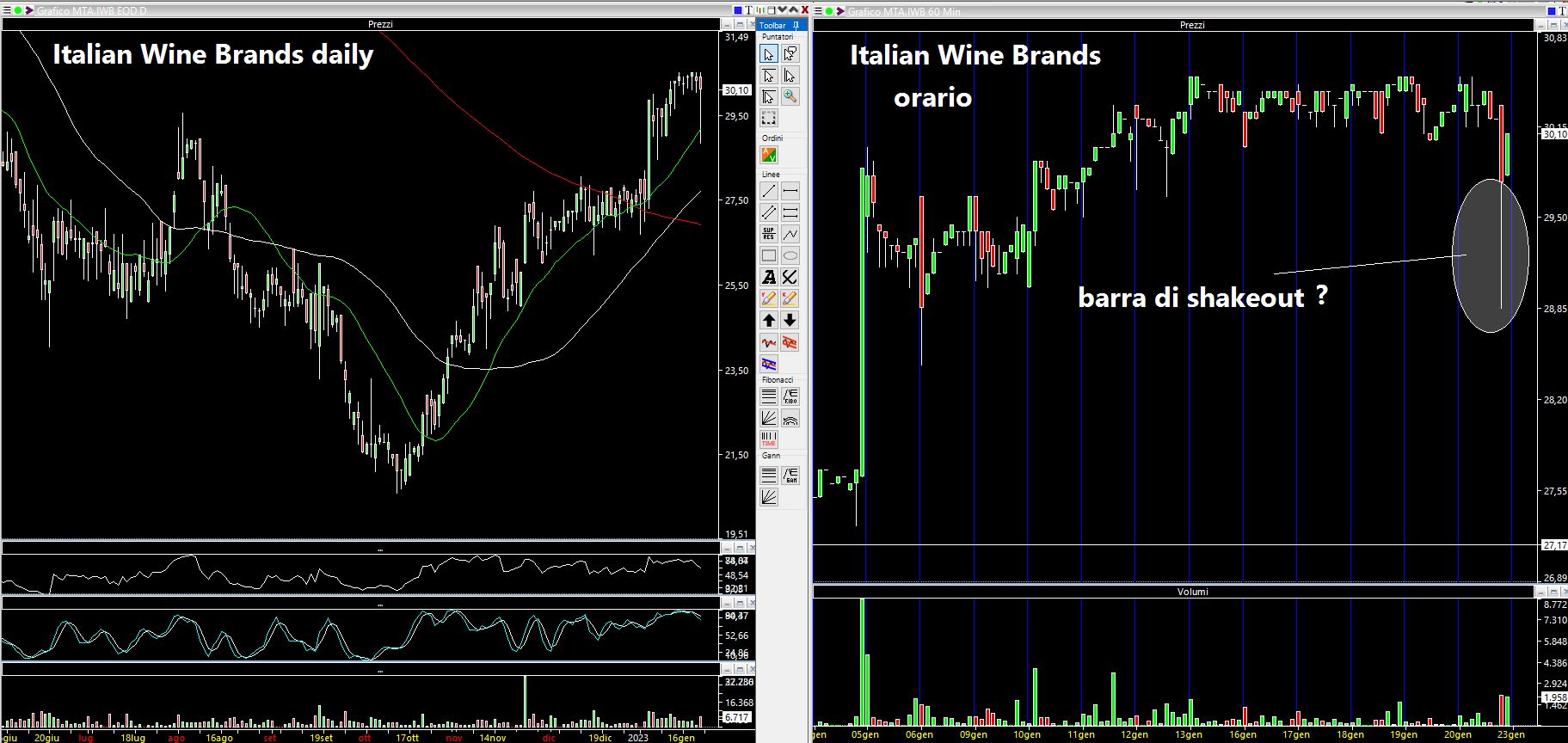Open the Ordini buy/sell icon
The height and width of the screenshot is (743, 1568).
769,156
